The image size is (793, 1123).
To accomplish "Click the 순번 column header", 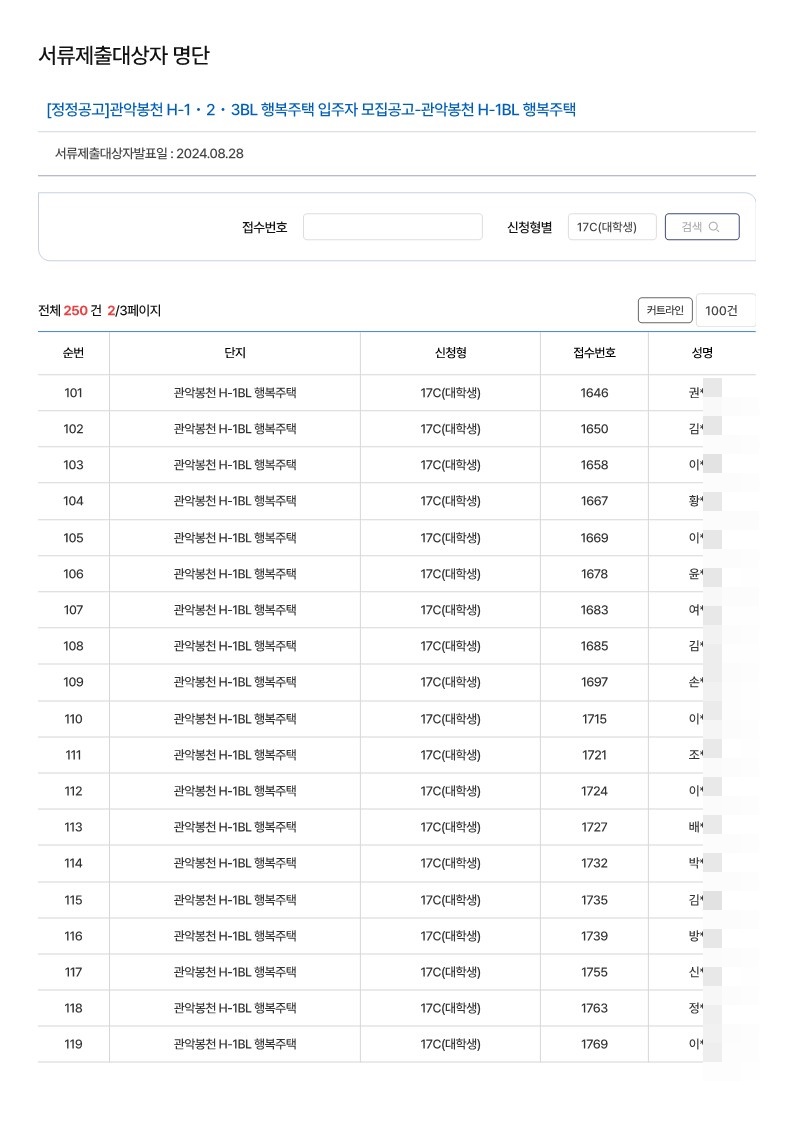I will pos(72,352).
